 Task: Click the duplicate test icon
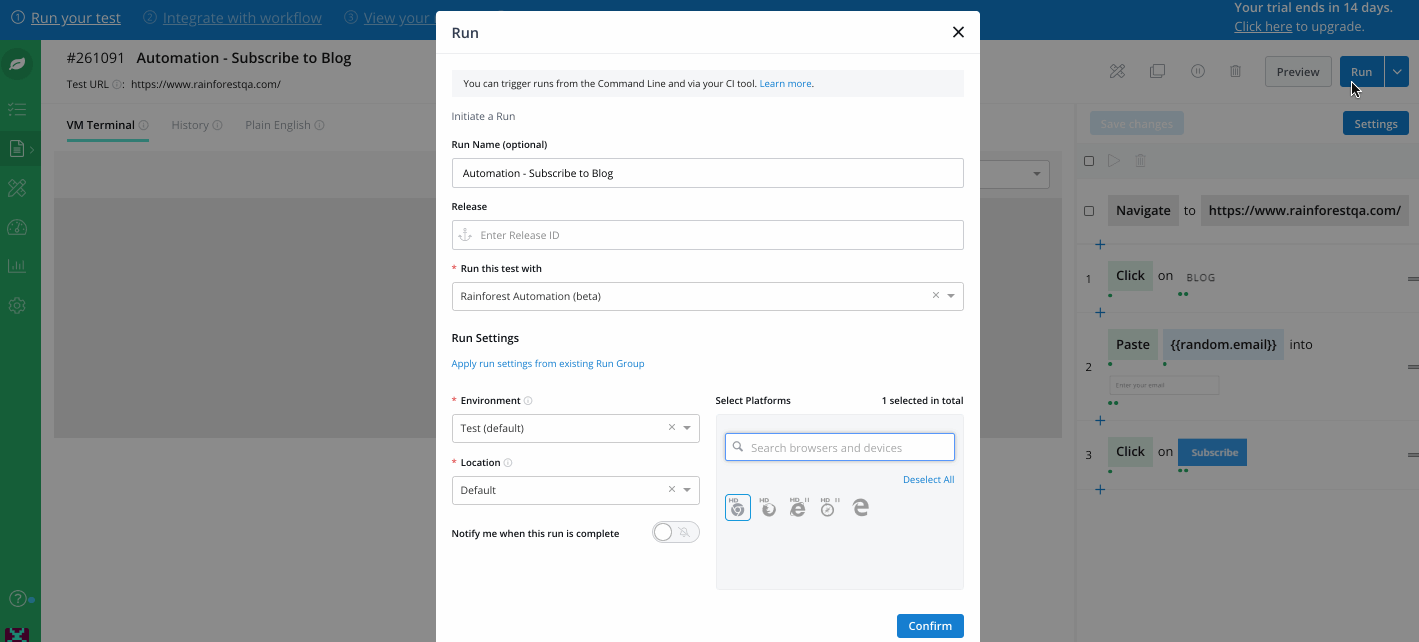(x=1157, y=71)
